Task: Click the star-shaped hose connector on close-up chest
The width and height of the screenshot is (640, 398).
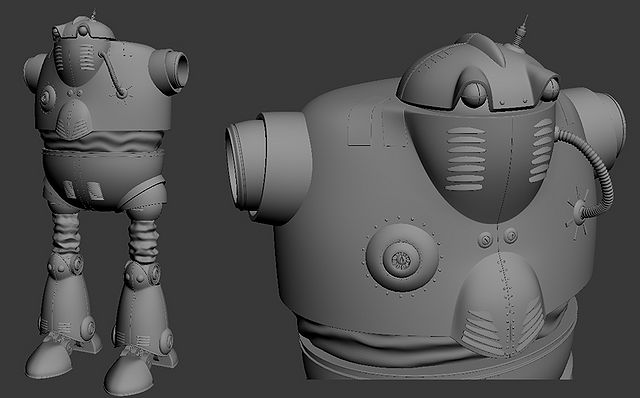Action: tap(577, 213)
